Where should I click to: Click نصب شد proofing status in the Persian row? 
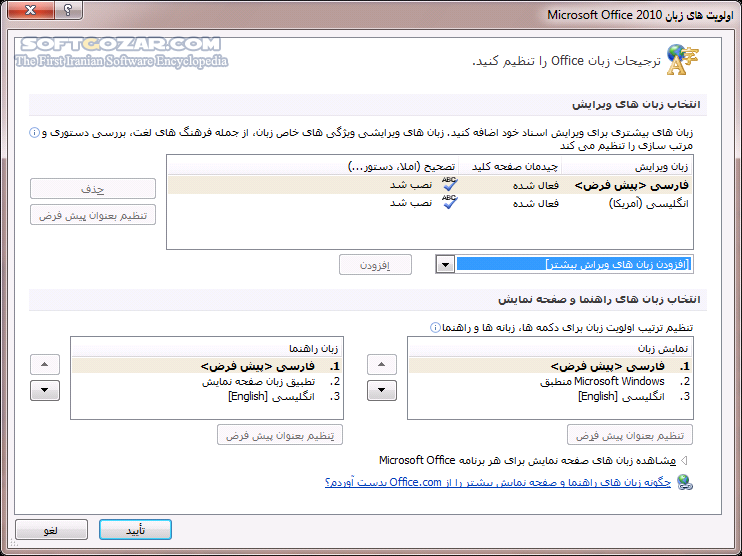pyautogui.click(x=411, y=185)
